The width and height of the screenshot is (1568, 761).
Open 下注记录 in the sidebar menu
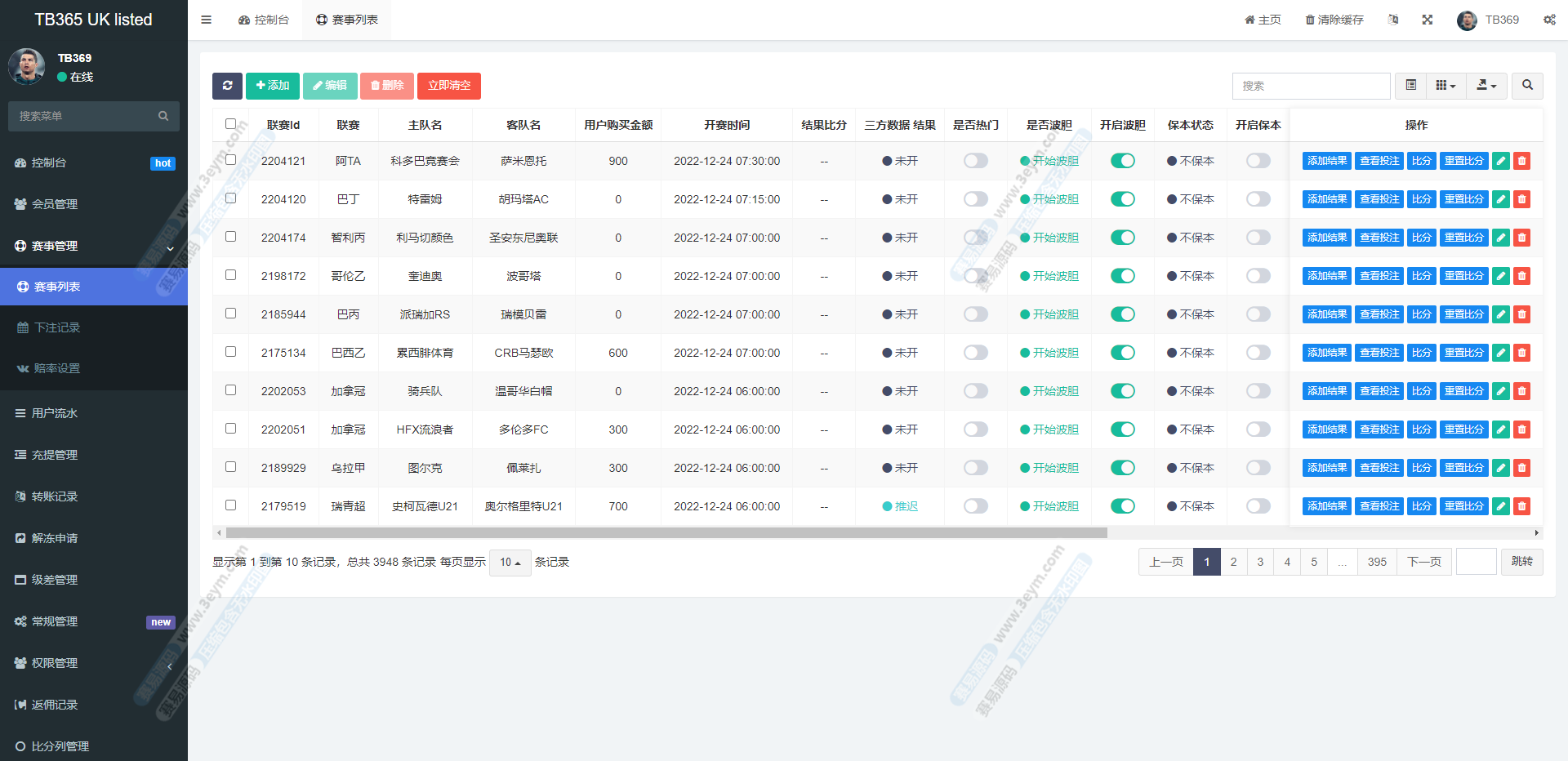pos(57,327)
